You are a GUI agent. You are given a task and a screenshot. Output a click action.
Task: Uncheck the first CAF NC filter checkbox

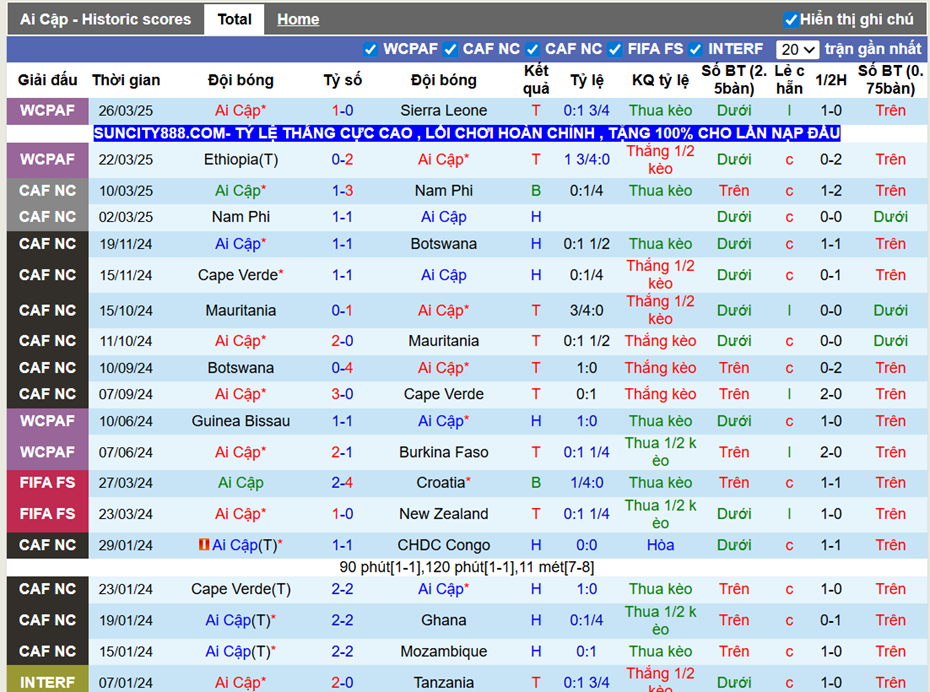click(450, 50)
